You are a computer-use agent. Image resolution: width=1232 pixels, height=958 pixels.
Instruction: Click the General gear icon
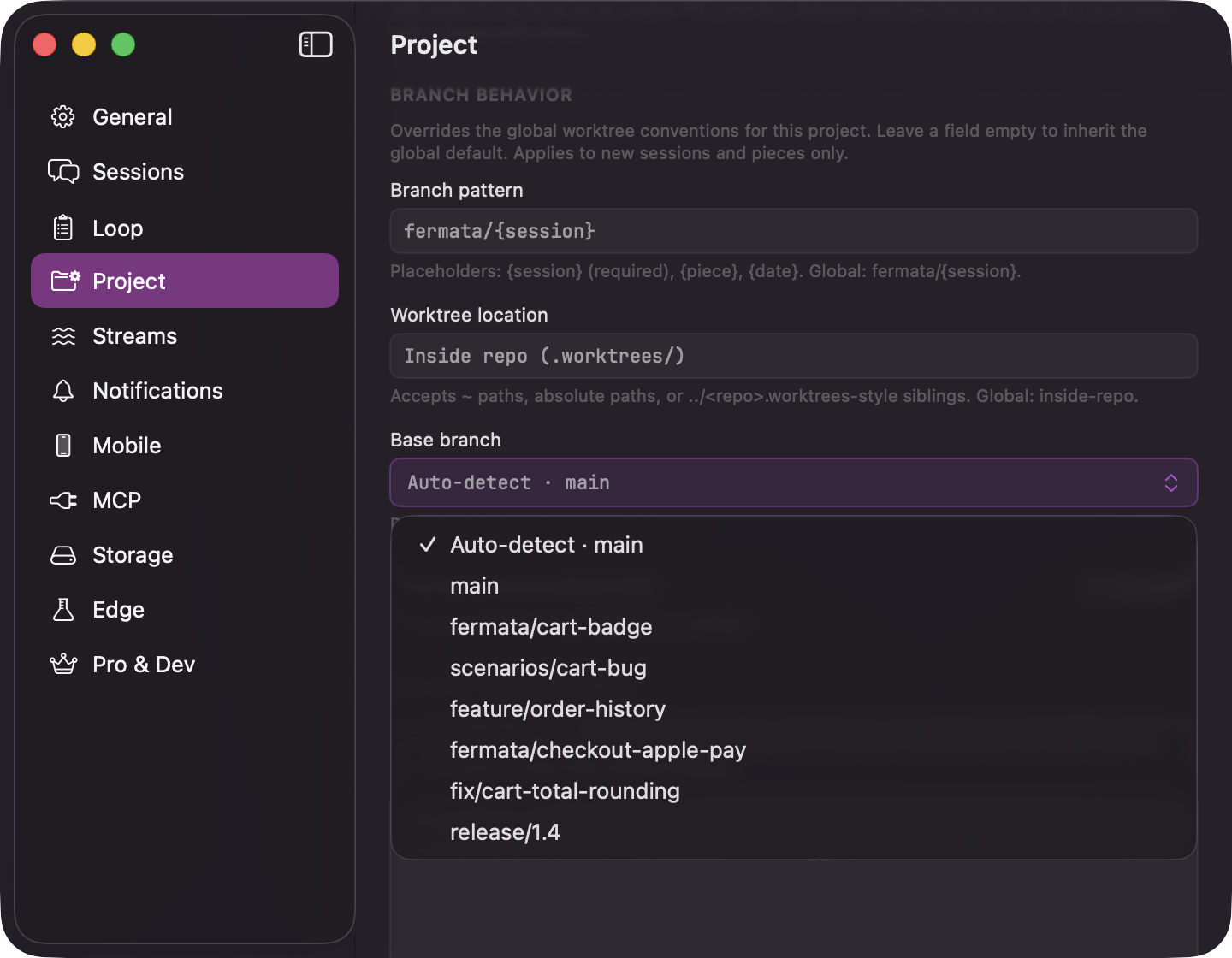pyautogui.click(x=63, y=117)
